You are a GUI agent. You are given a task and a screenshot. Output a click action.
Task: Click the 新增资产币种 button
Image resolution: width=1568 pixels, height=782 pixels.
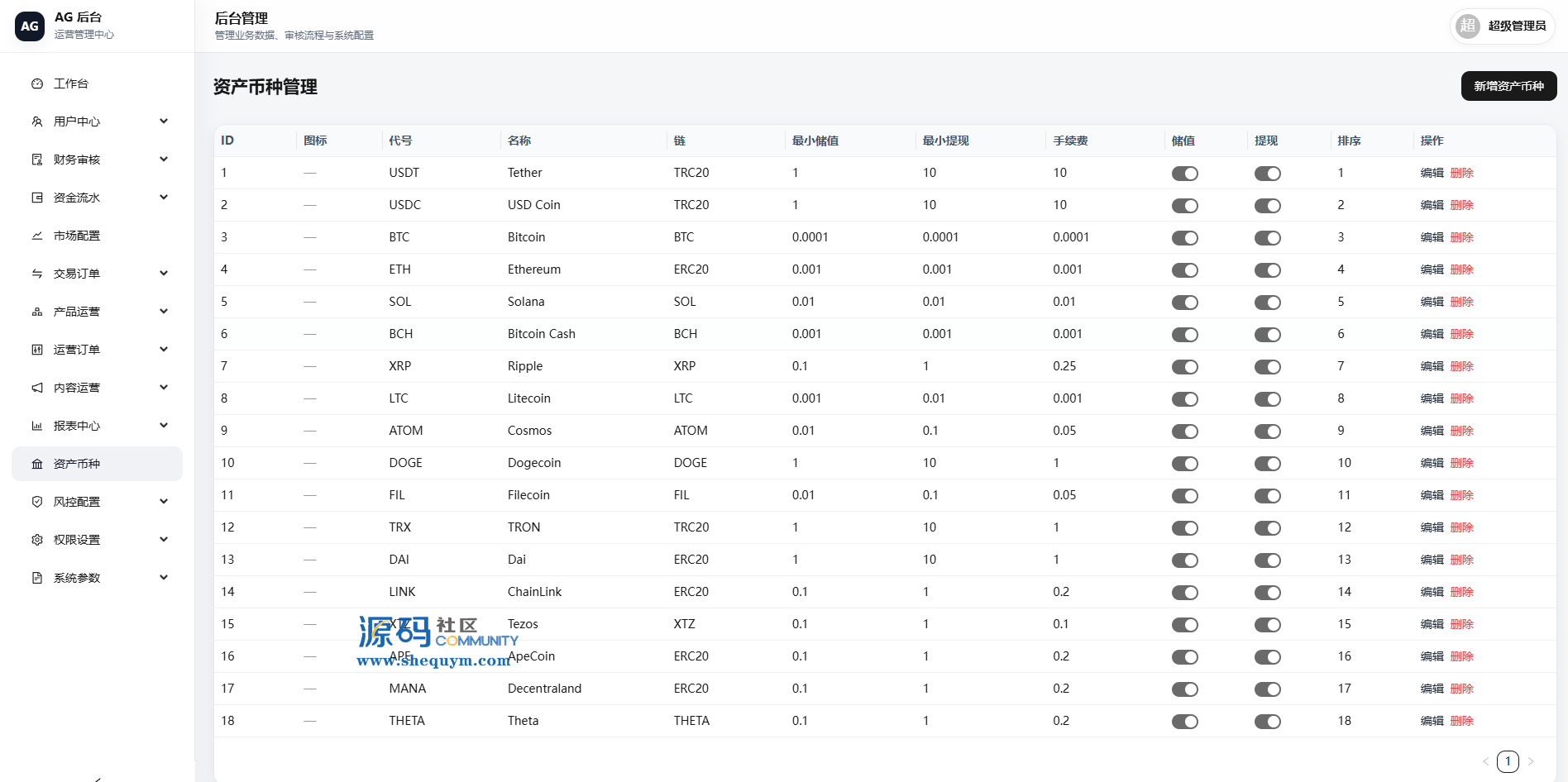[x=1508, y=86]
